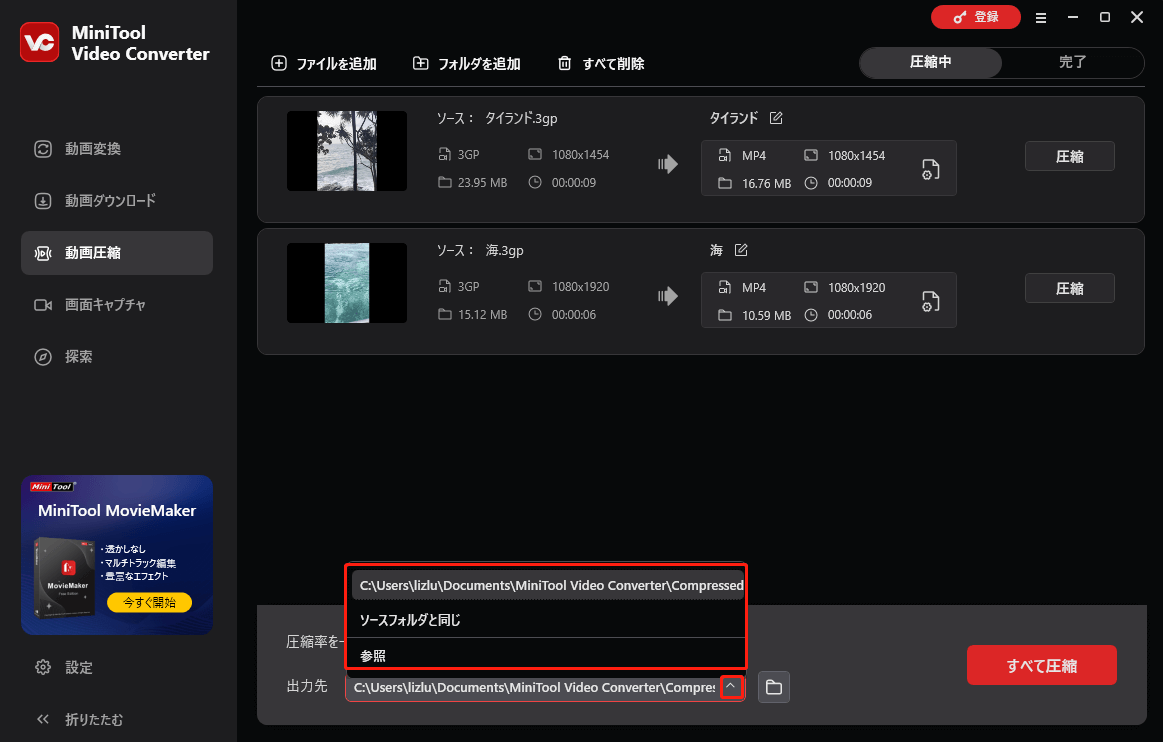Click the conversion arrow icon in タイランド row
The height and width of the screenshot is (742, 1163).
tap(668, 164)
